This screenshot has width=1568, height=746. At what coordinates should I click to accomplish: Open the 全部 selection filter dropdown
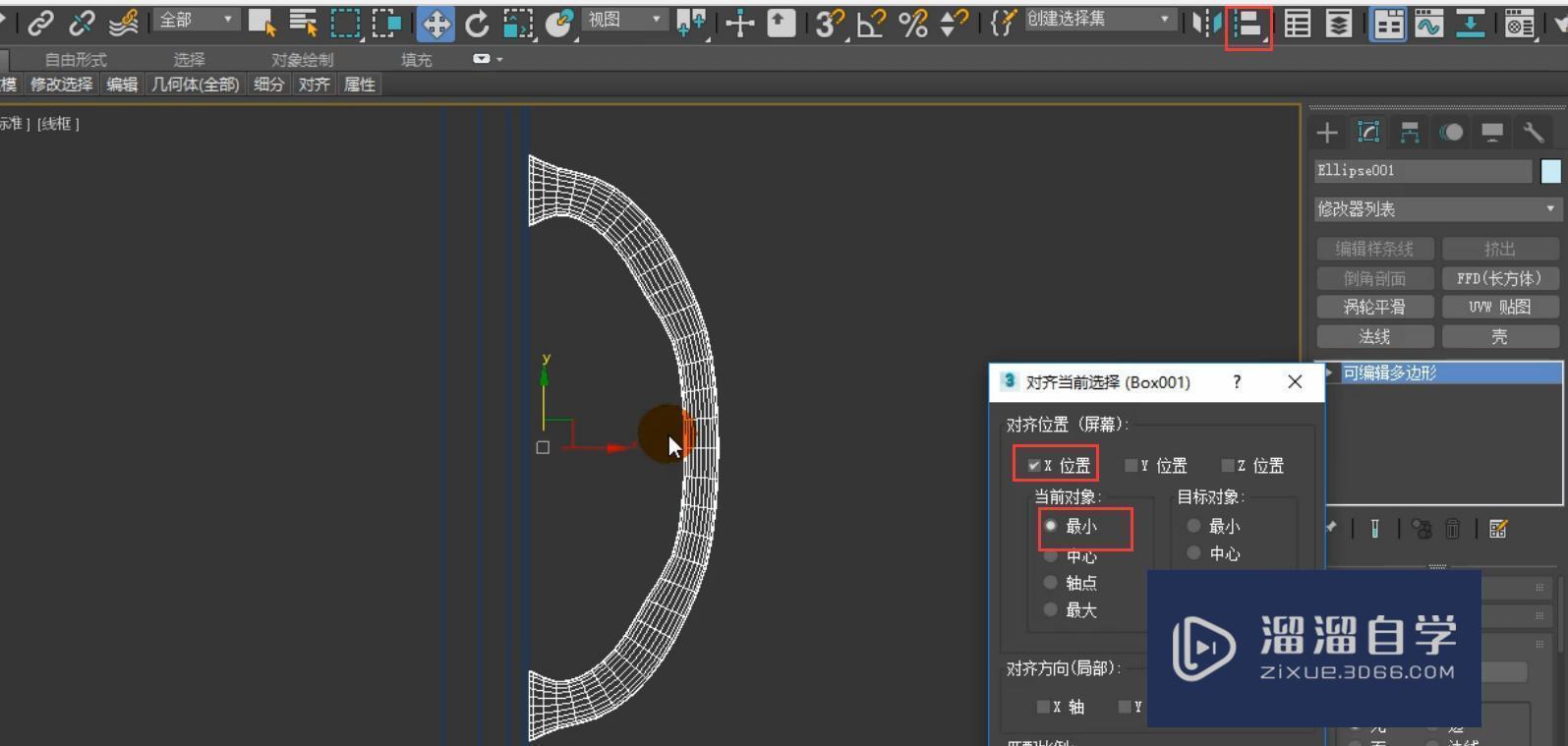pos(198,20)
